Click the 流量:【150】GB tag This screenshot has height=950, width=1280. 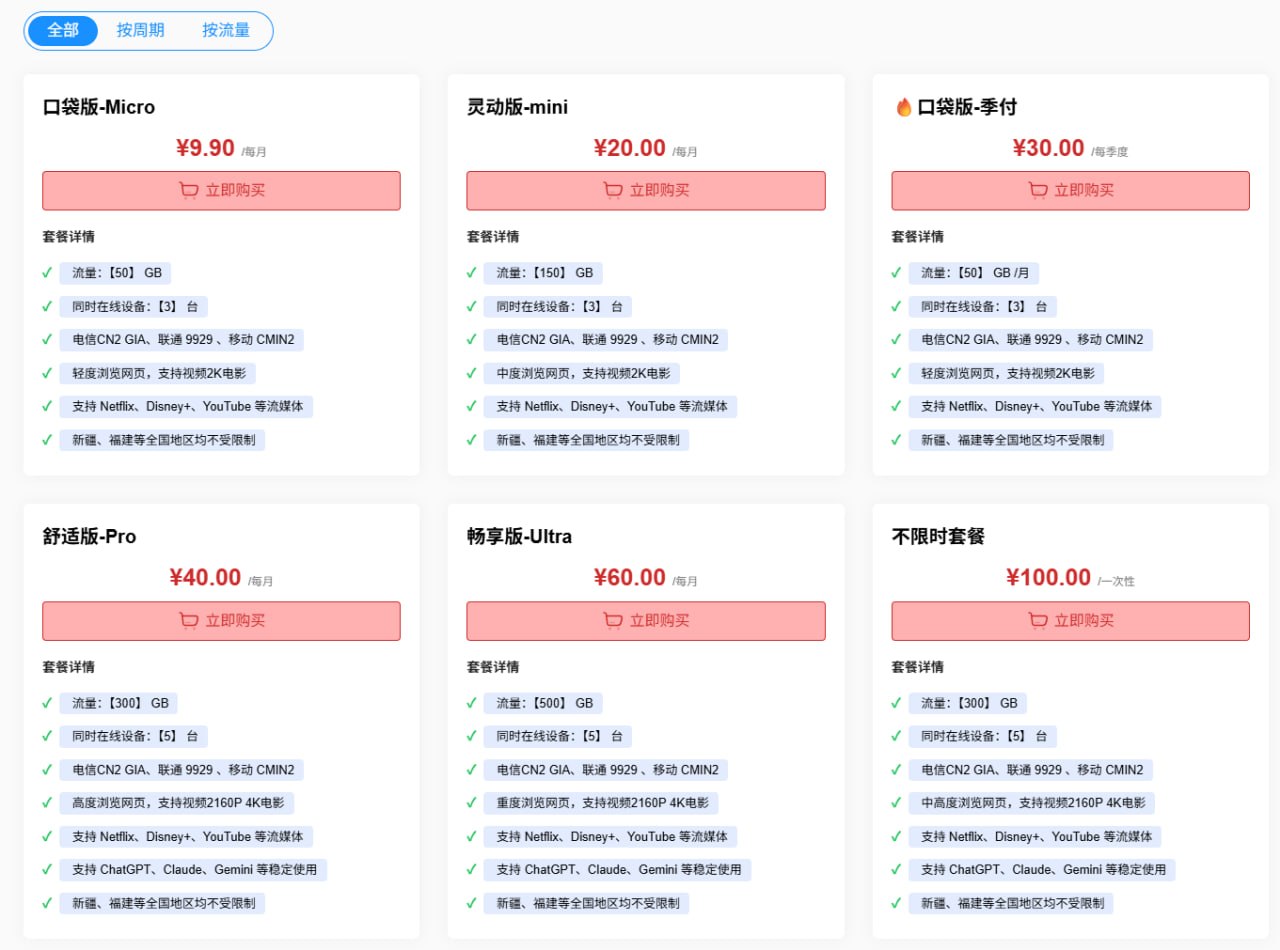[543, 273]
